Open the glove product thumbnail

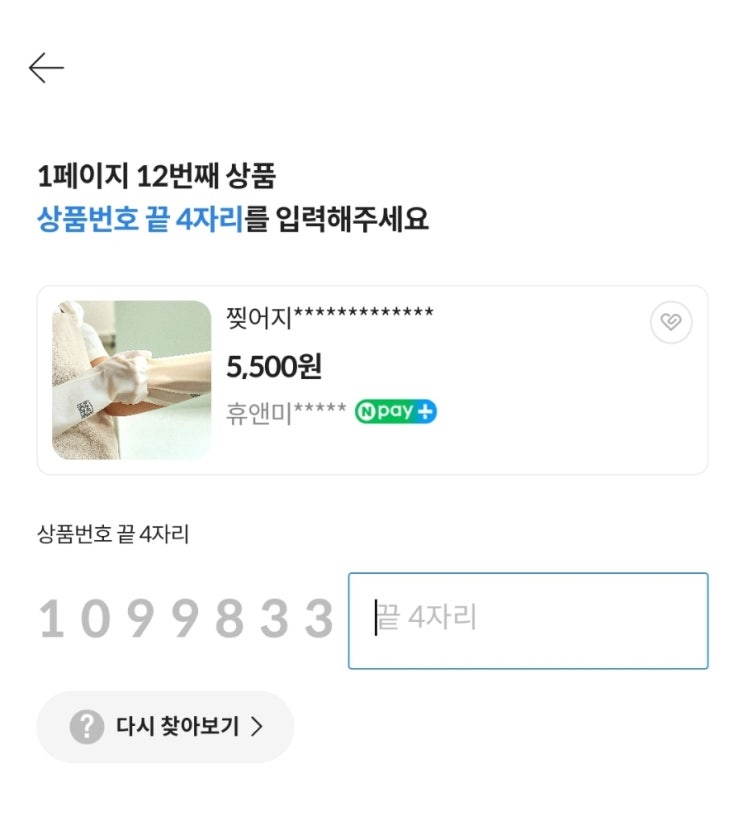tap(132, 380)
